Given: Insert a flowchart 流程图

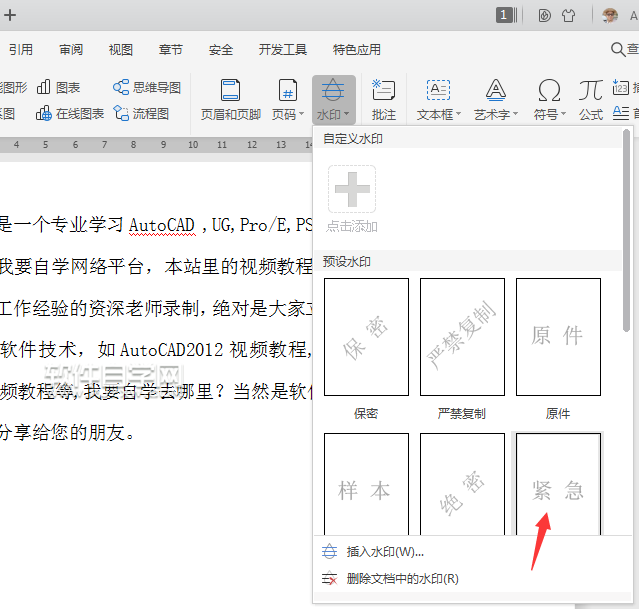Looking at the screenshot, I should point(141,114).
